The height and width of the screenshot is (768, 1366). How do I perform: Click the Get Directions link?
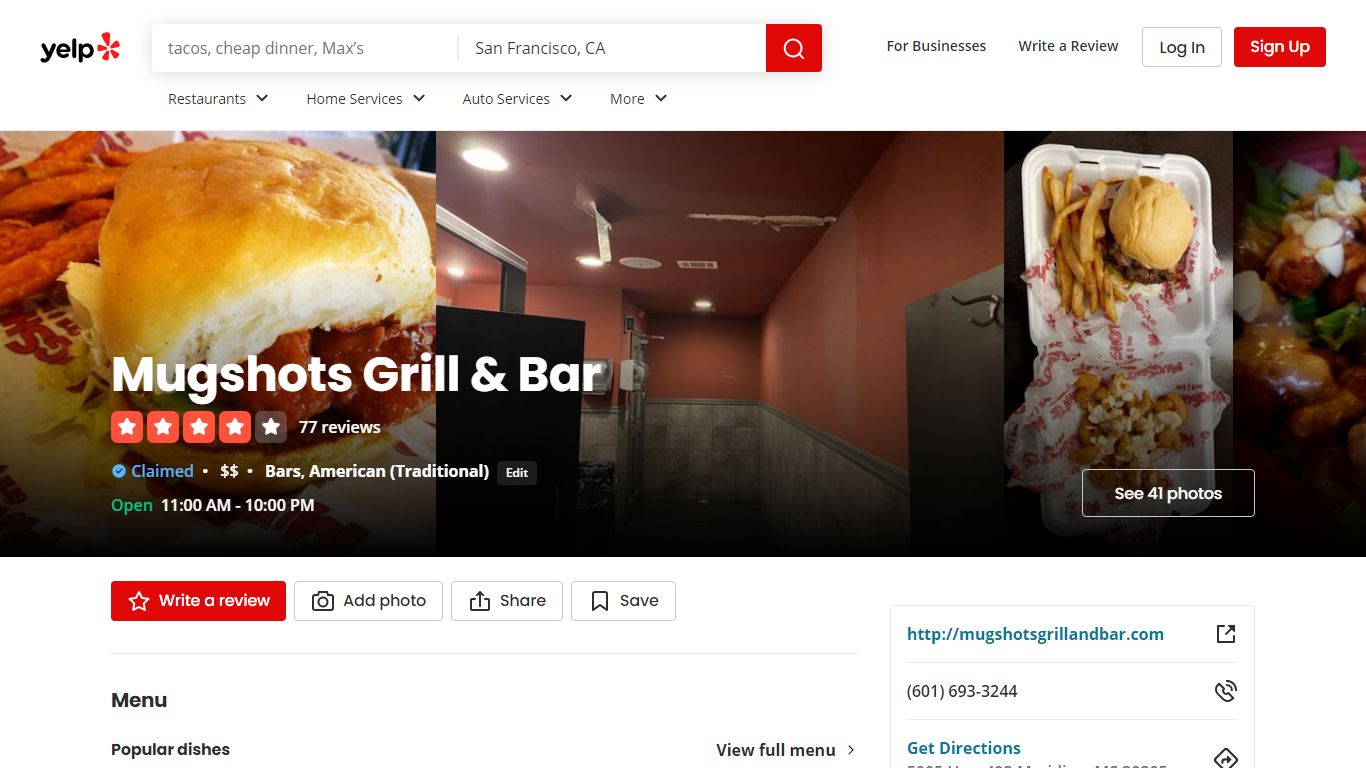pos(964,748)
